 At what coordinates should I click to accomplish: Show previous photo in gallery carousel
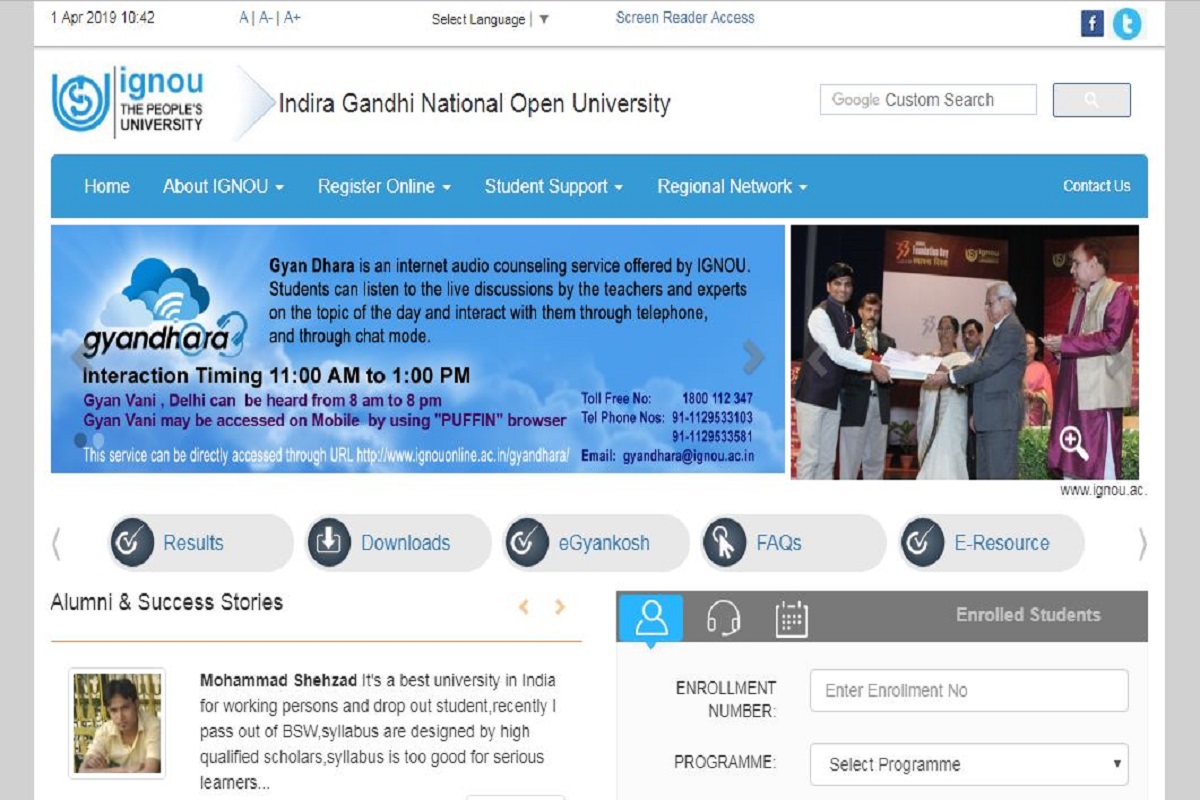click(818, 358)
